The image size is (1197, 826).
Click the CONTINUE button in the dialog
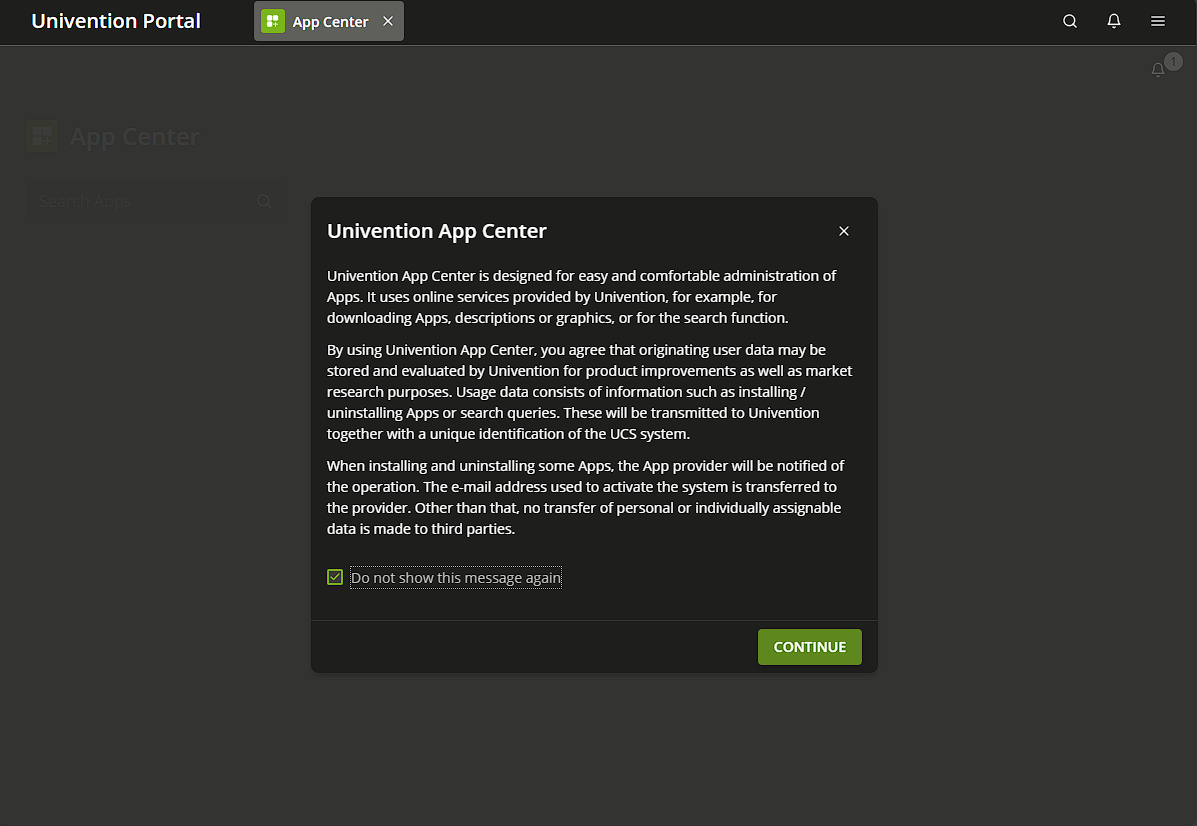tap(809, 647)
